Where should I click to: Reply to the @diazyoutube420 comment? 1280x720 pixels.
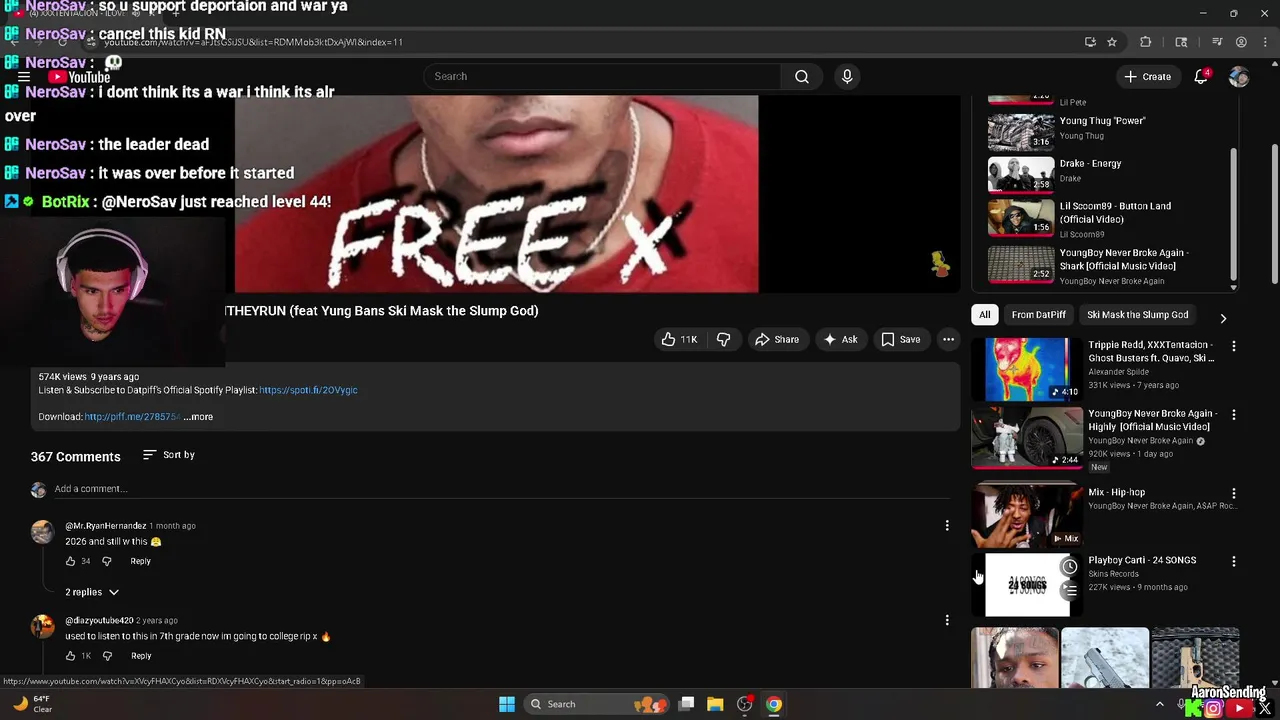point(141,656)
